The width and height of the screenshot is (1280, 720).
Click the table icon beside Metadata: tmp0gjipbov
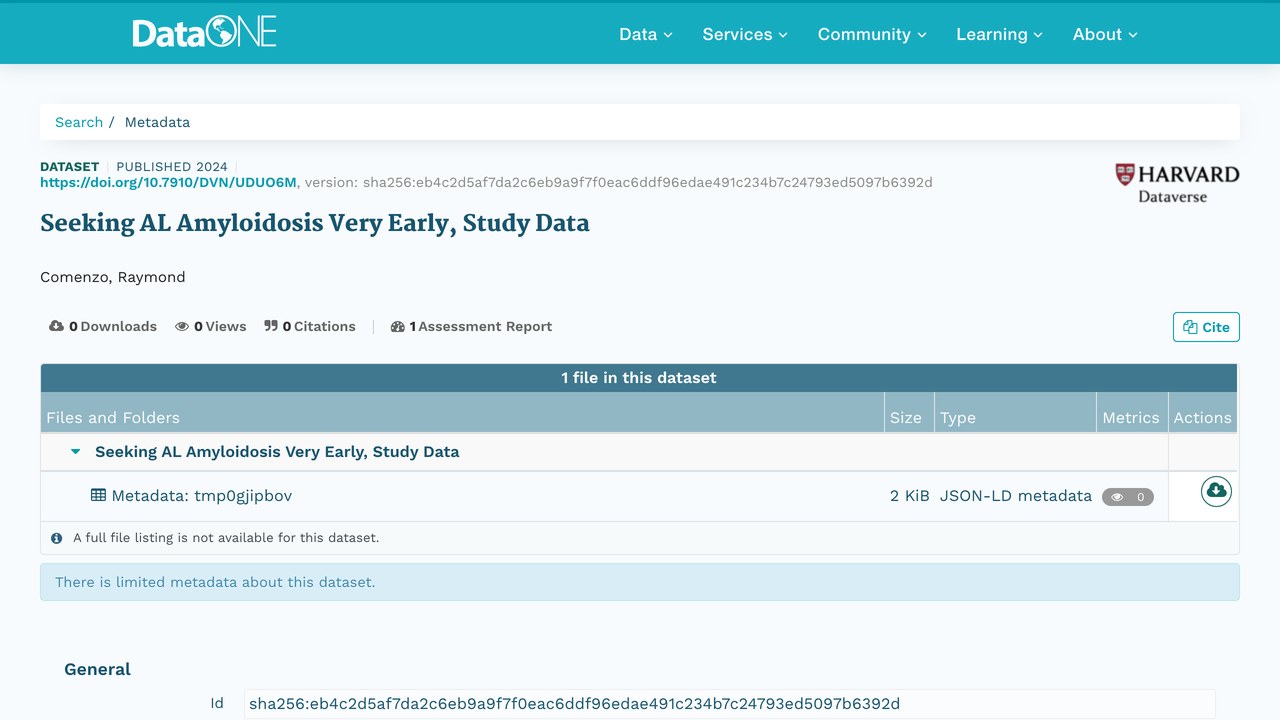tap(98, 495)
